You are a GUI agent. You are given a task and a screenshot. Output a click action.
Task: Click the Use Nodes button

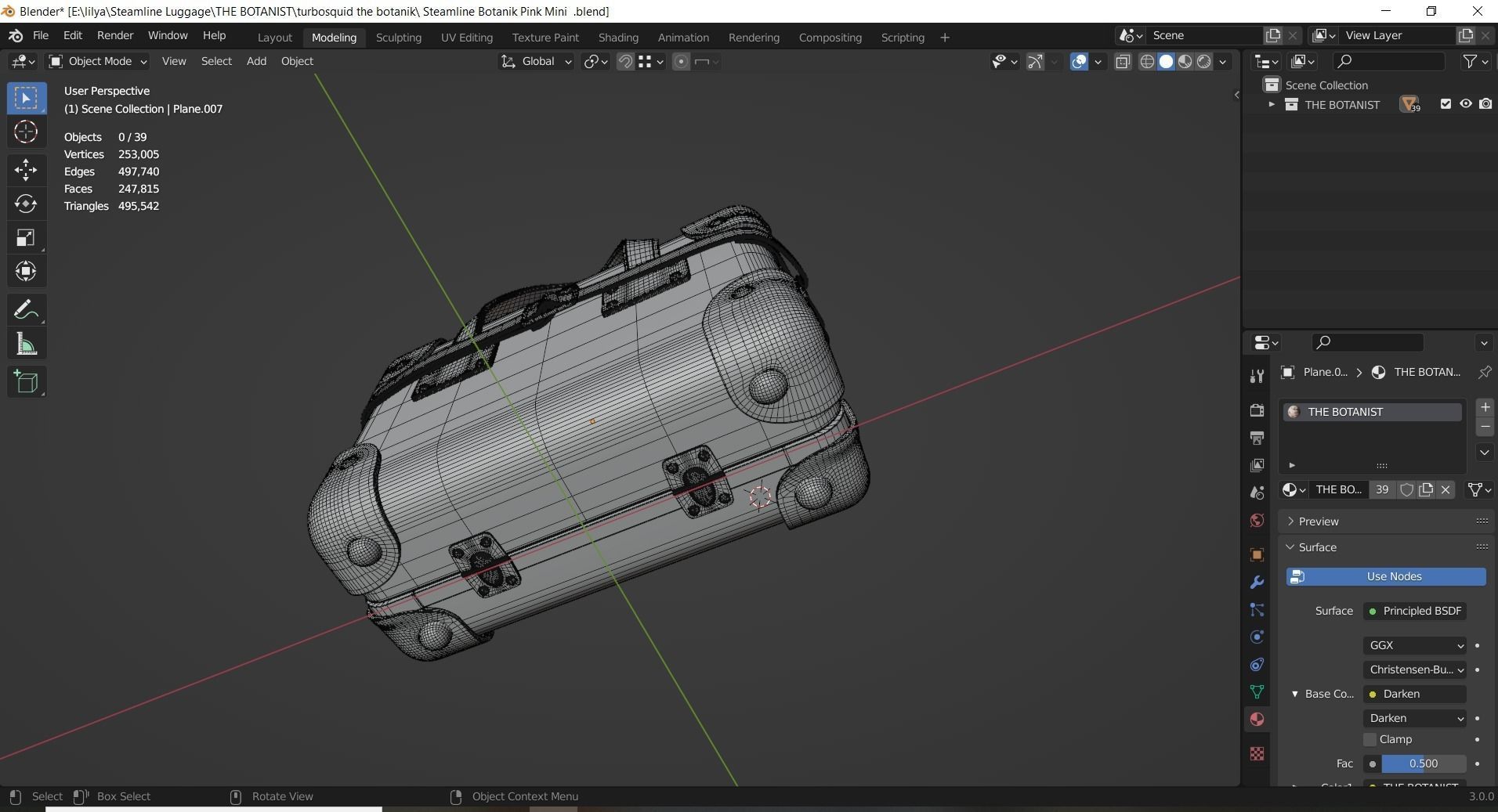tap(1386, 576)
